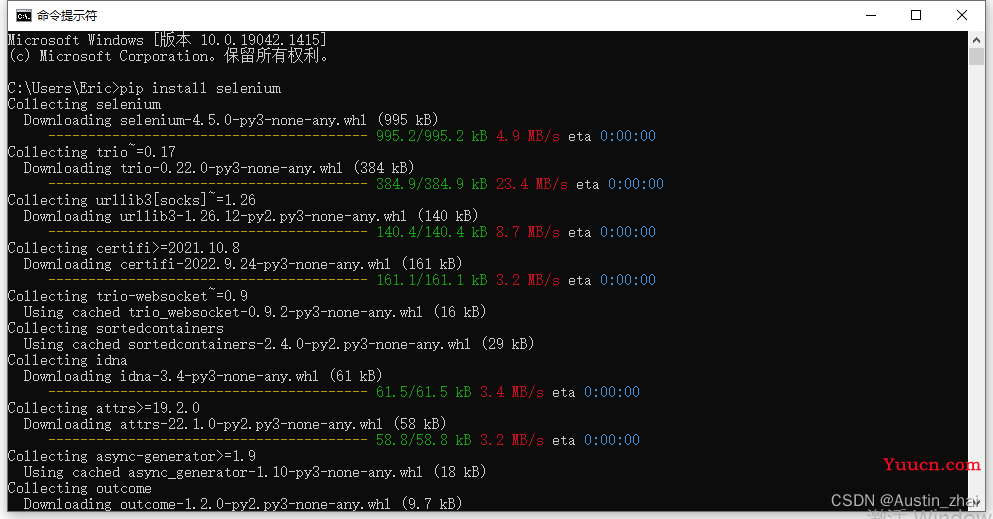Click the vertical scrollbar thumb

click(x=977, y=56)
